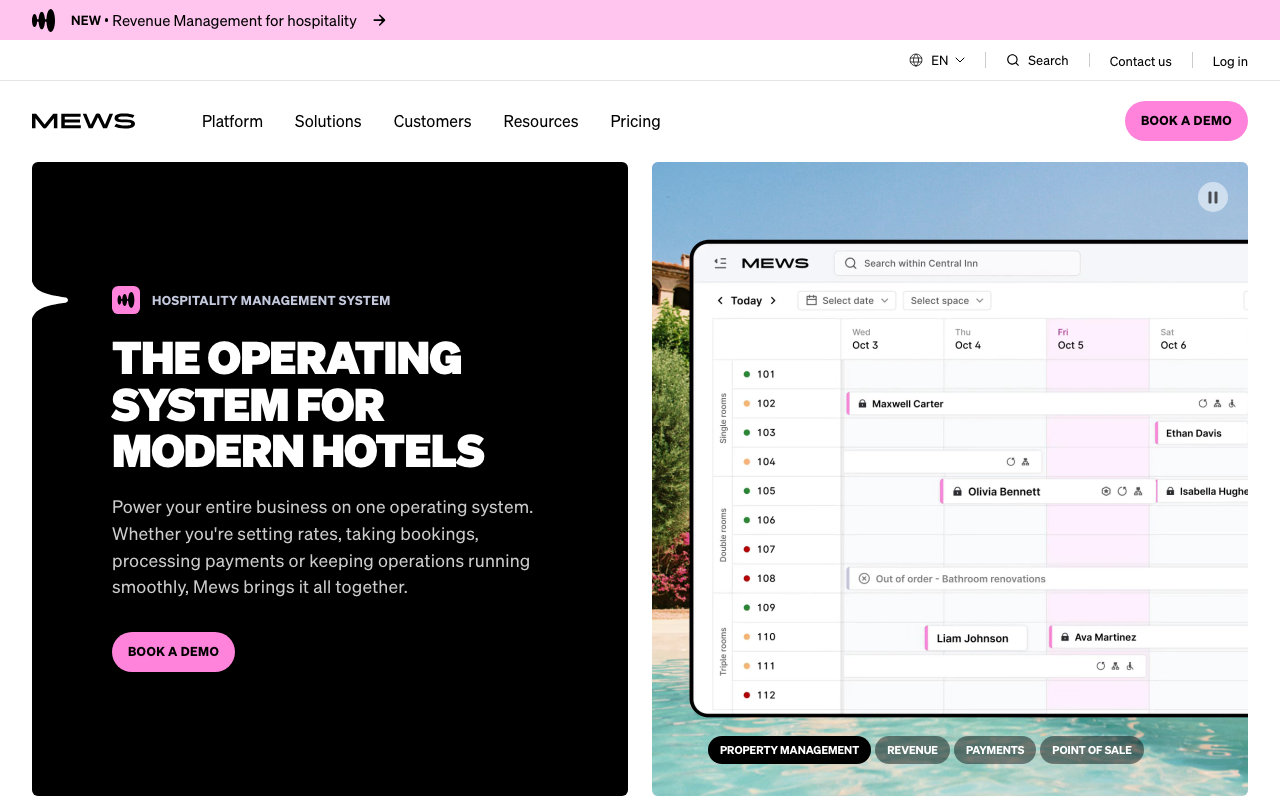Screen dimensions: 1280x800
Task: Click the Out of order Bathroom renovations block
Action: 1047,579
